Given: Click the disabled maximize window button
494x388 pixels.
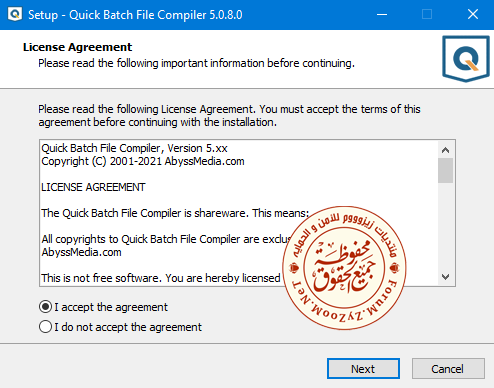Looking at the screenshot, I should click(427, 15).
